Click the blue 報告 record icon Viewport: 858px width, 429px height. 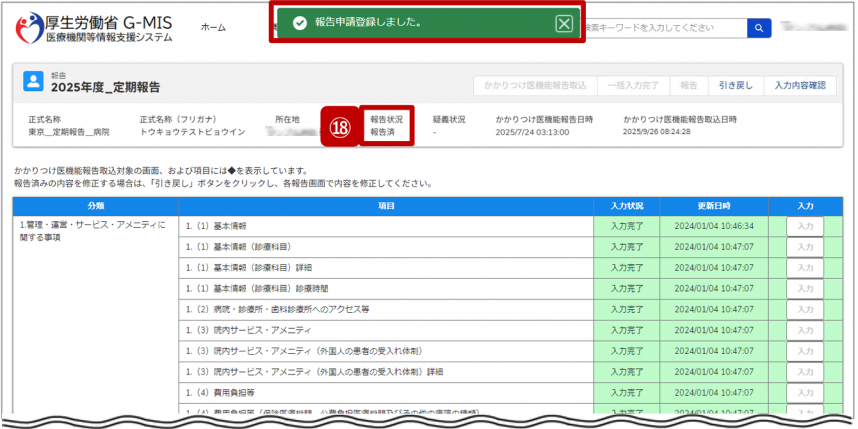(34, 82)
